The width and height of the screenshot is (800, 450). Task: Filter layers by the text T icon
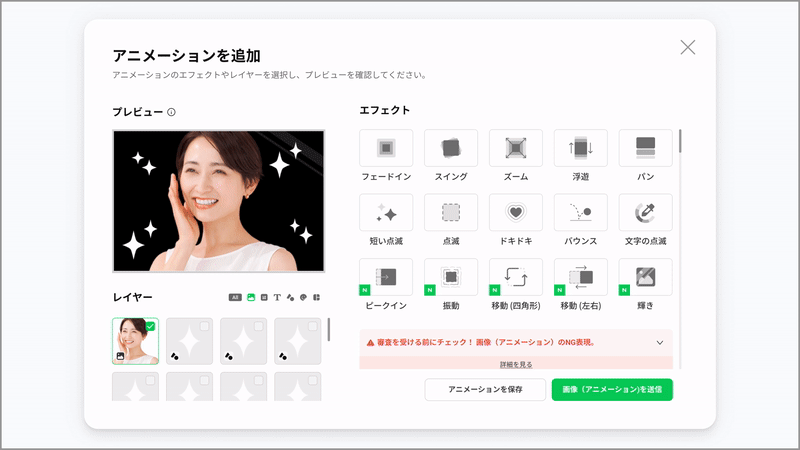coord(277,297)
